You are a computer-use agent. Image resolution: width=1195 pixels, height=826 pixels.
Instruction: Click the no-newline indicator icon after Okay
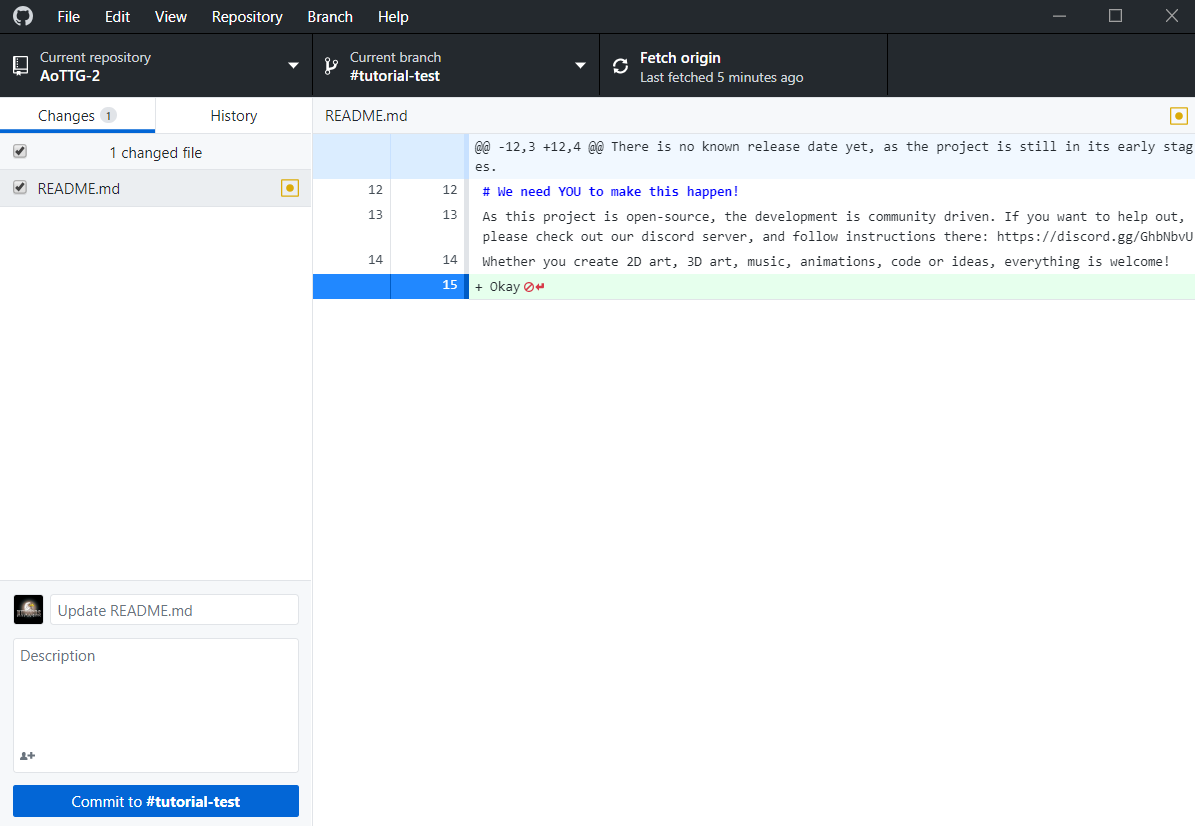point(534,287)
